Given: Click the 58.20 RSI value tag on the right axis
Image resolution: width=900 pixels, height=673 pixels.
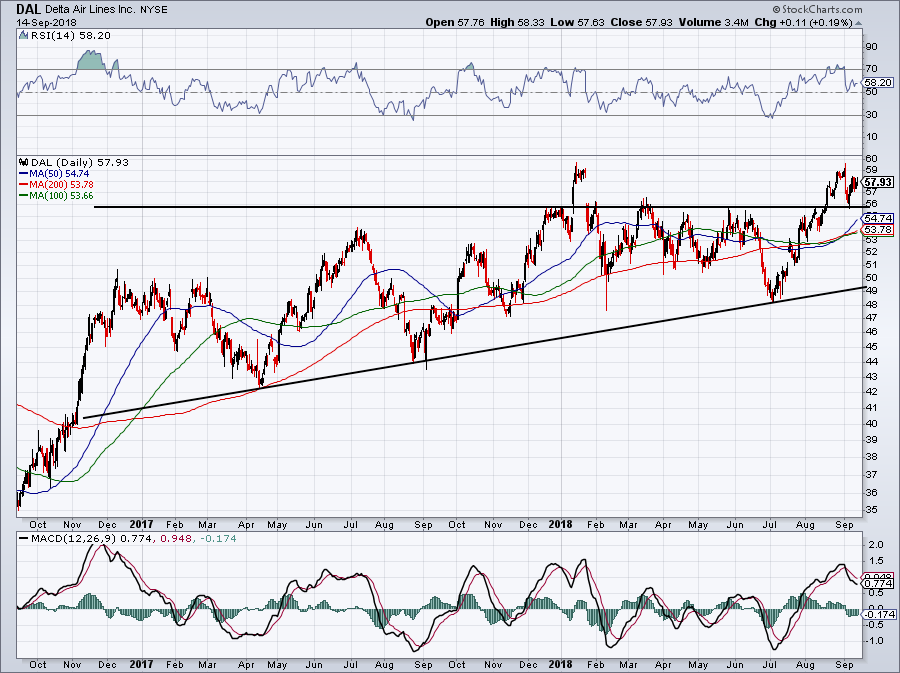Looking at the screenshot, I should pyautogui.click(x=878, y=83).
